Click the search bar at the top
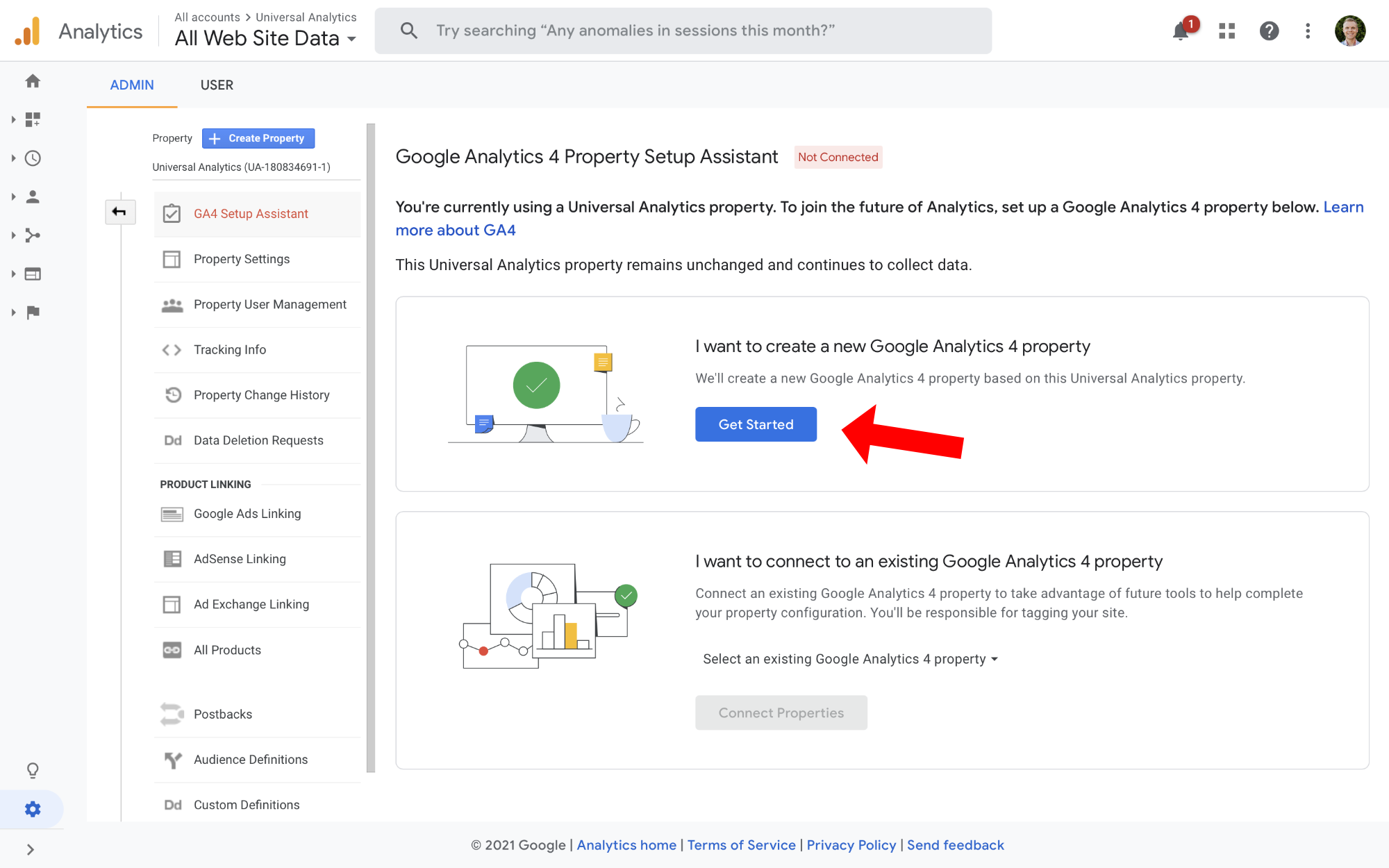Screen dimensions: 1389x868 click(683, 30)
